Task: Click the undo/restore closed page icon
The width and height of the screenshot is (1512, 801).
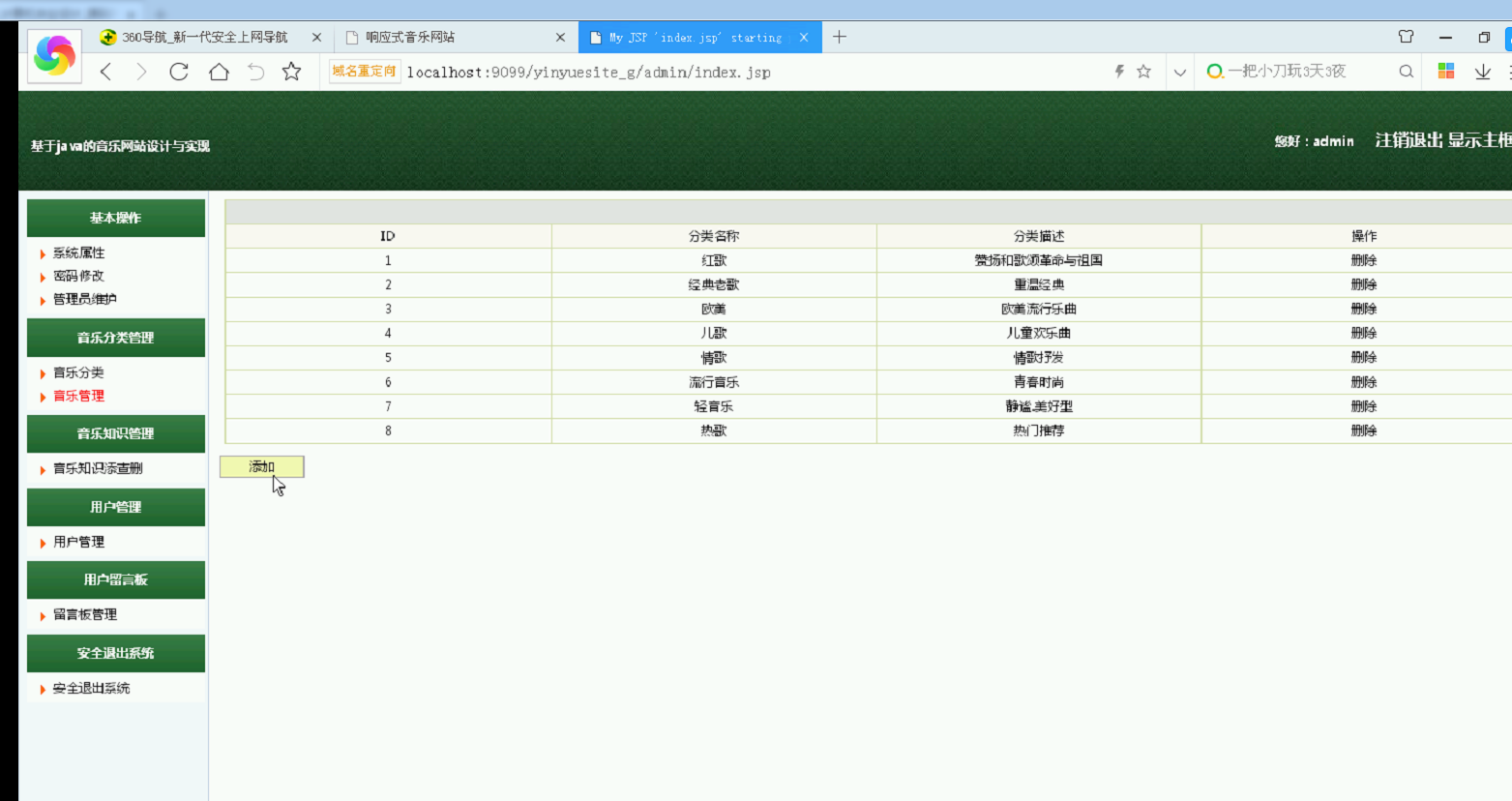Action: (x=255, y=72)
